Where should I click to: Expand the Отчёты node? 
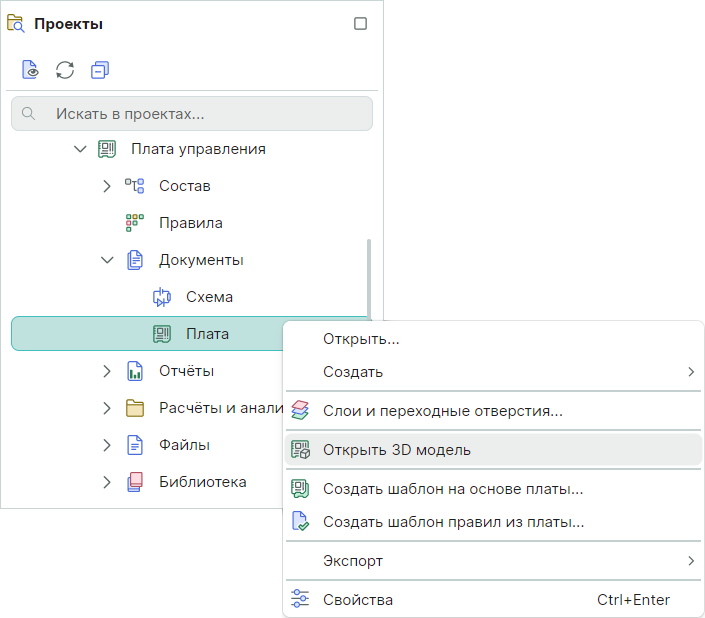(x=107, y=371)
